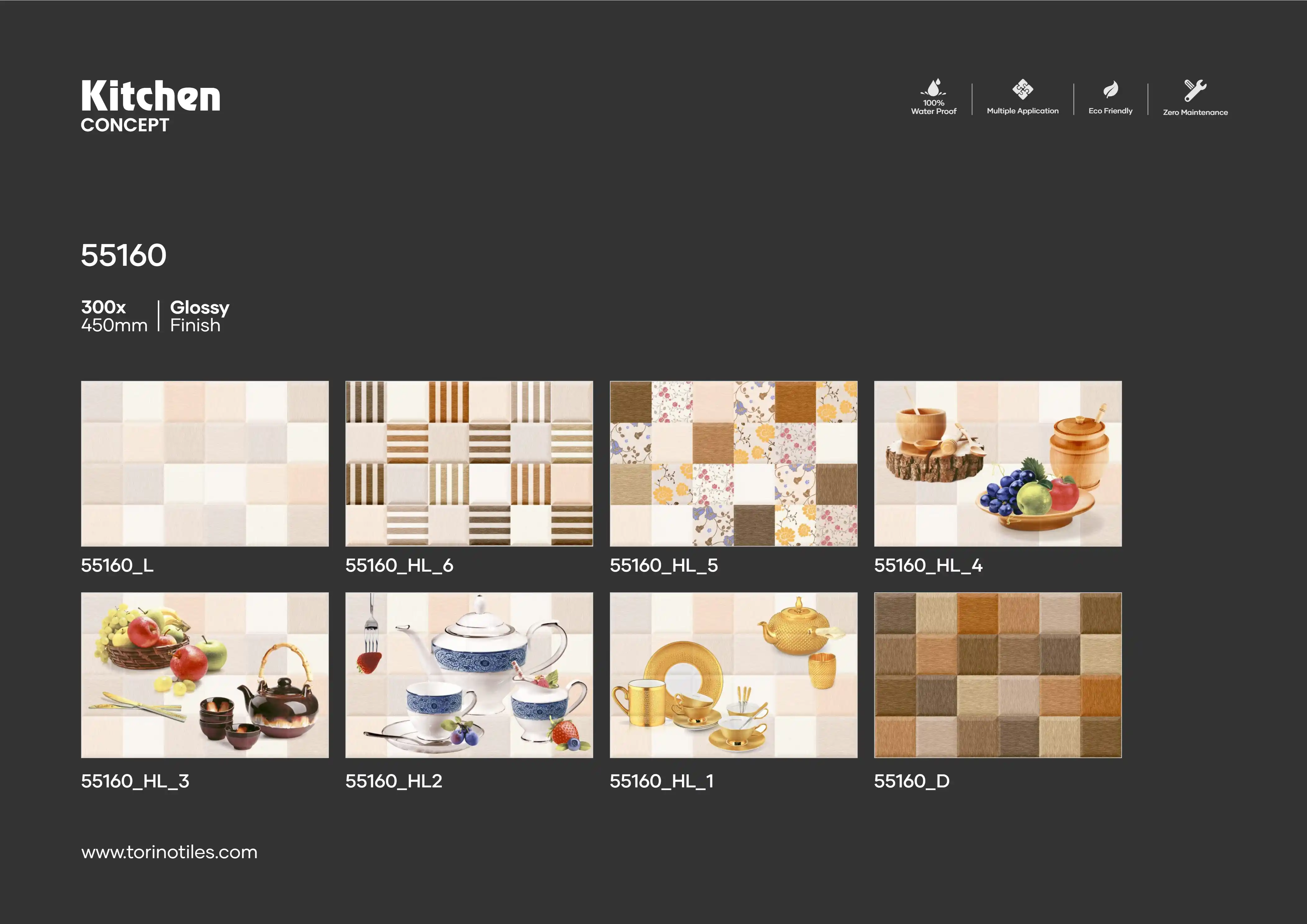Select the striped 55160_HL_6 tile image
Viewport: 1307px width, 924px height.
[469, 464]
